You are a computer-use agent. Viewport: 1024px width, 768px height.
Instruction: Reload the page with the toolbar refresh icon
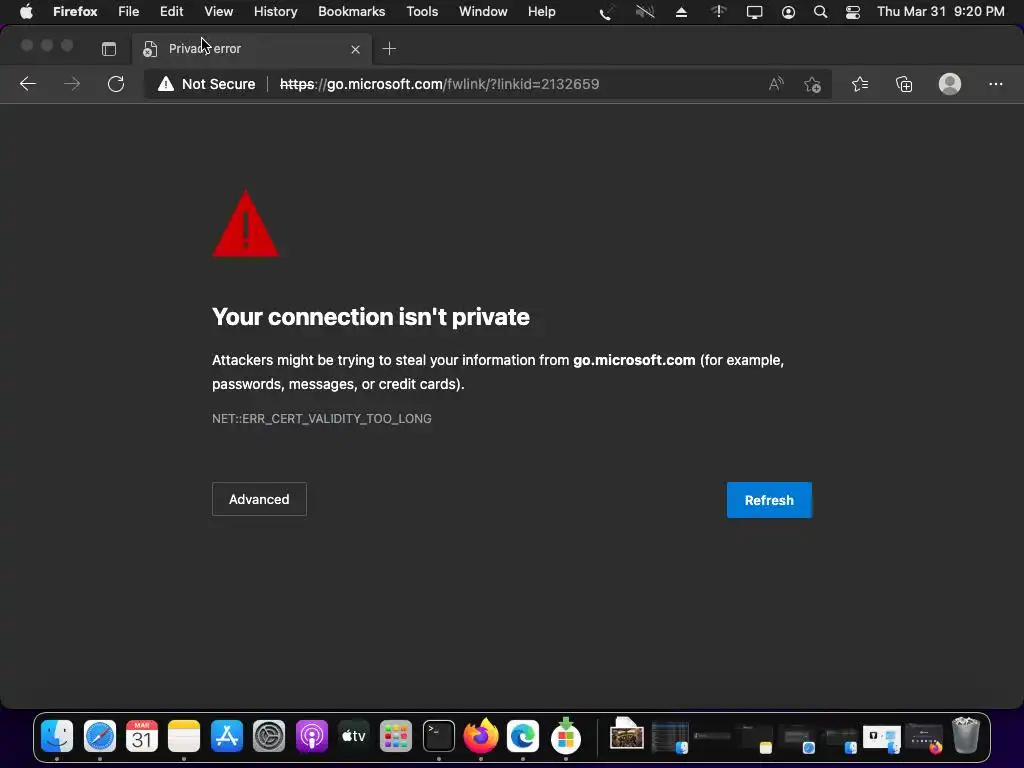click(116, 84)
